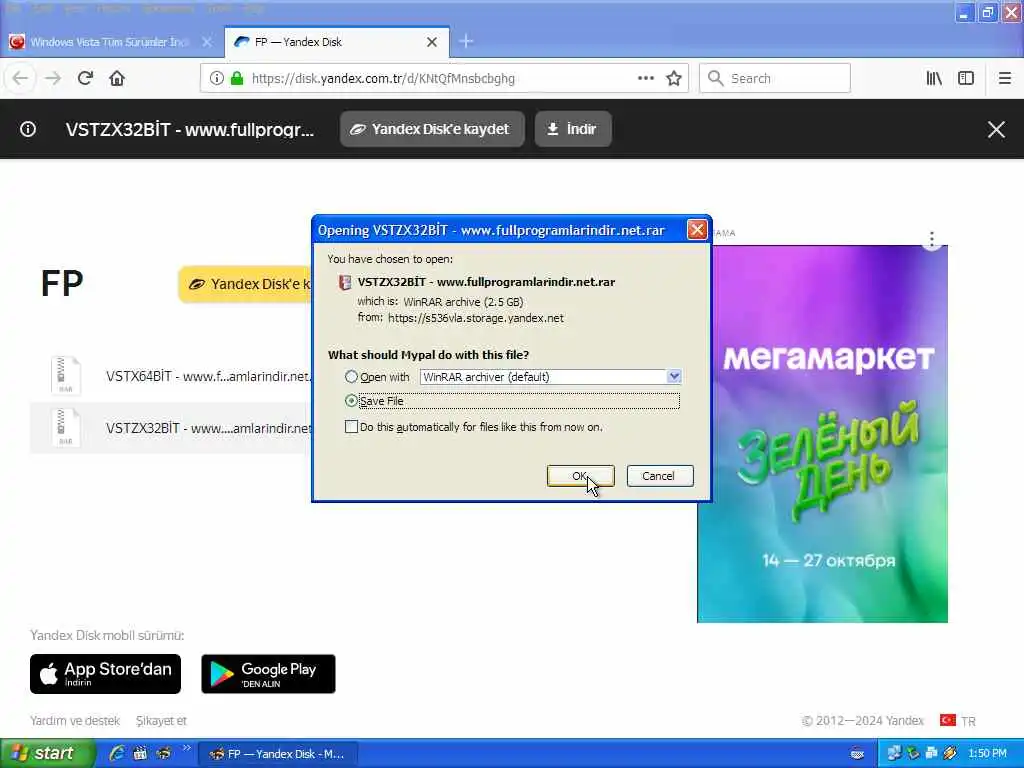Open the App Store'dan indirin badge
This screenshot has width=1024, height=768.
tap(105, 674)
